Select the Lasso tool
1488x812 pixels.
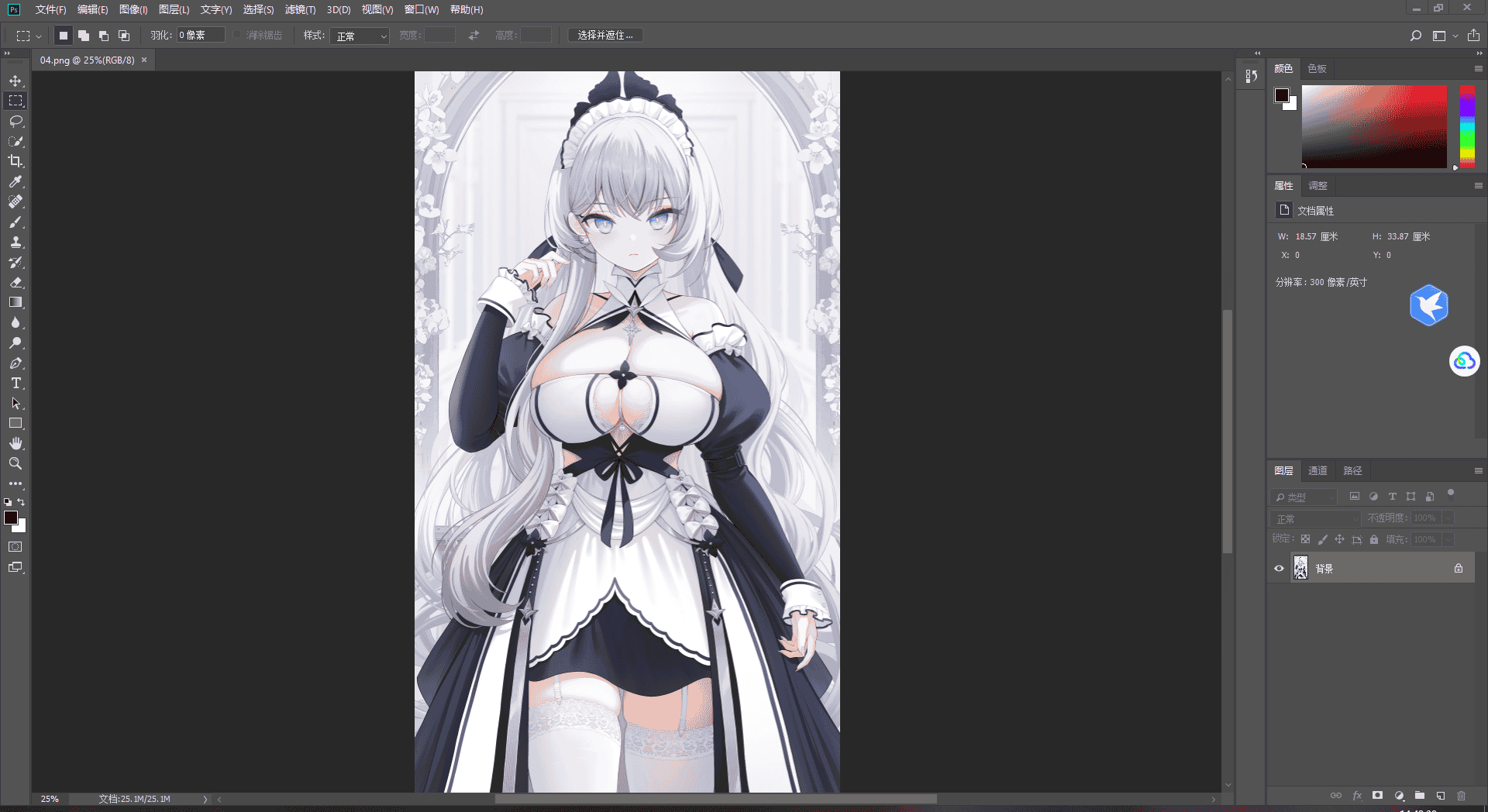[x=15, y=121]
